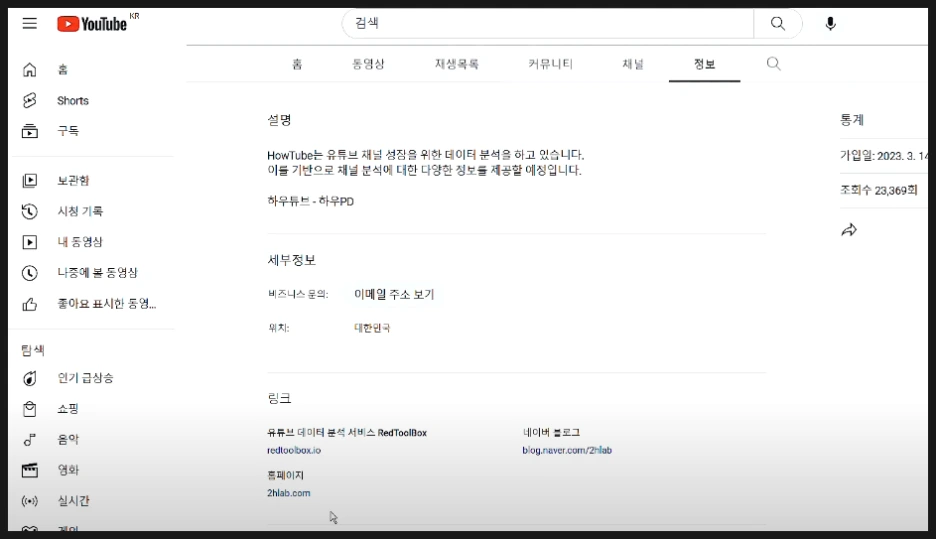Click the search magnifier button
Image resolution: width=936 pixels, height=539 pixels.
point(777,23)
